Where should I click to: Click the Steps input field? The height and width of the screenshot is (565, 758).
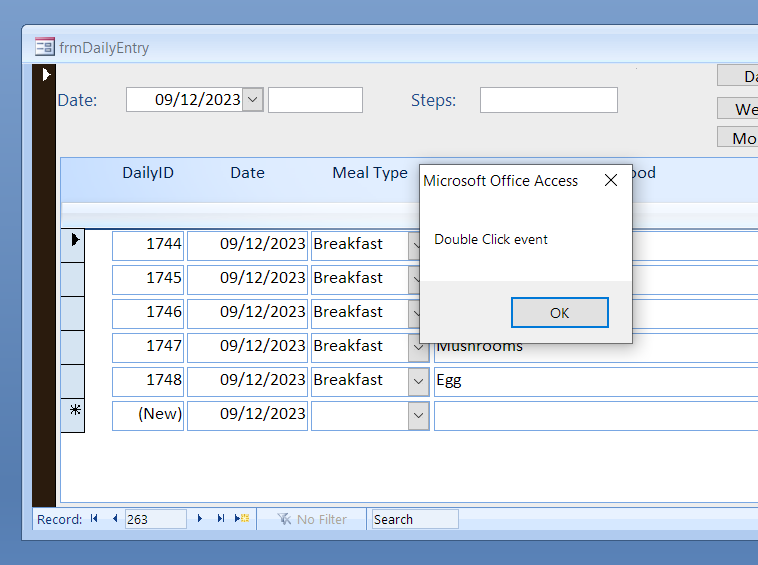pyautogui.click(x=549, y=100)
